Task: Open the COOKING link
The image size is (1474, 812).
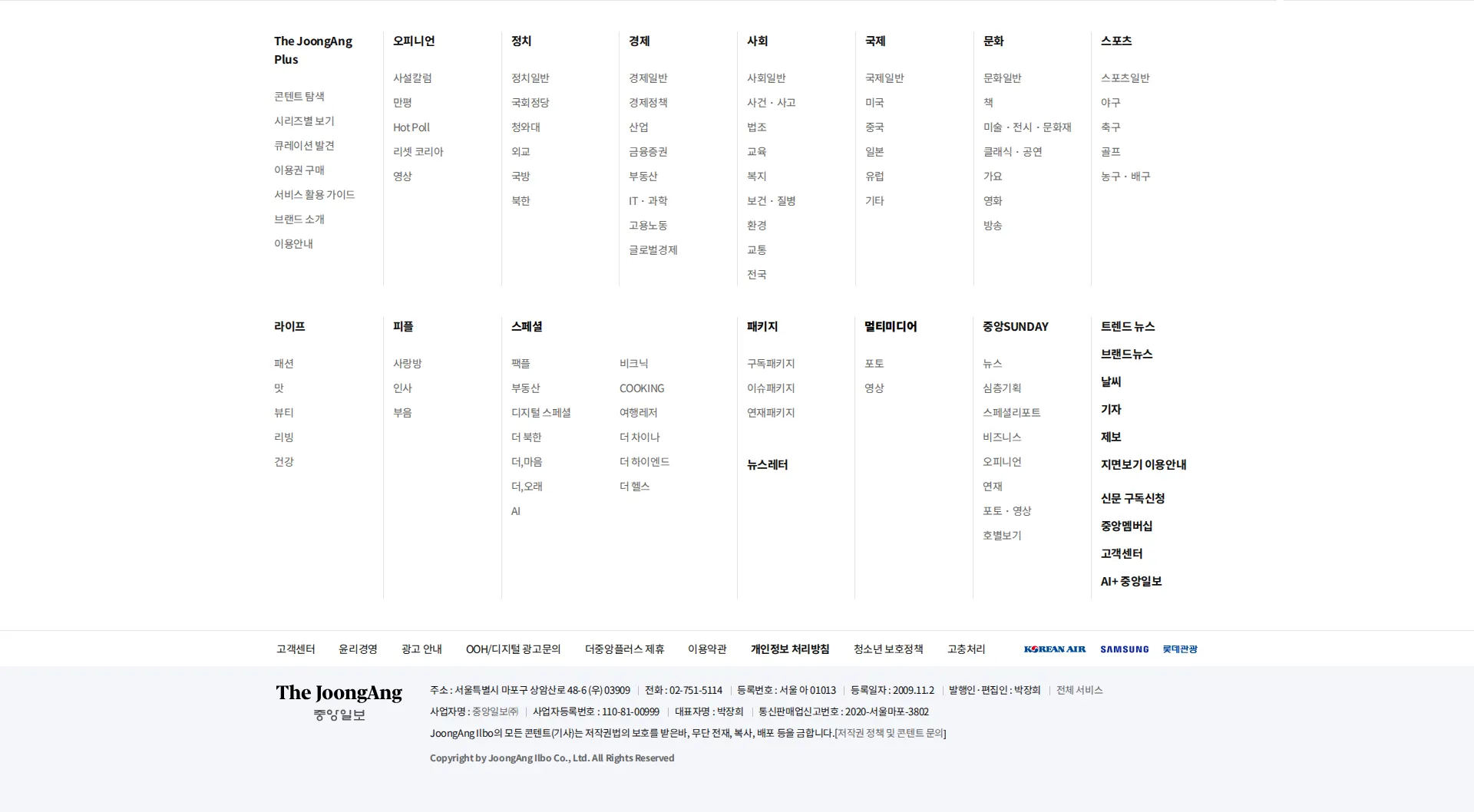Action: tap(642, 388)
